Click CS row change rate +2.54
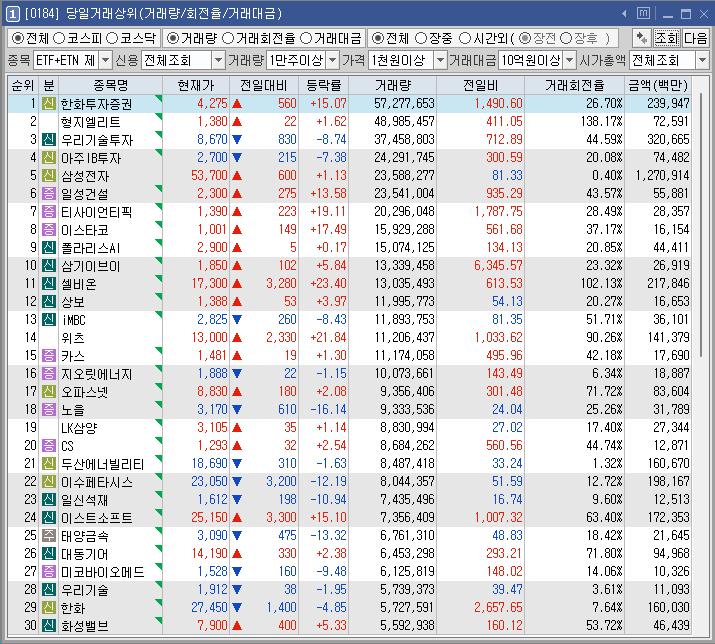The width and height of the screenshot is (715, 644). (x=331, y=446)
